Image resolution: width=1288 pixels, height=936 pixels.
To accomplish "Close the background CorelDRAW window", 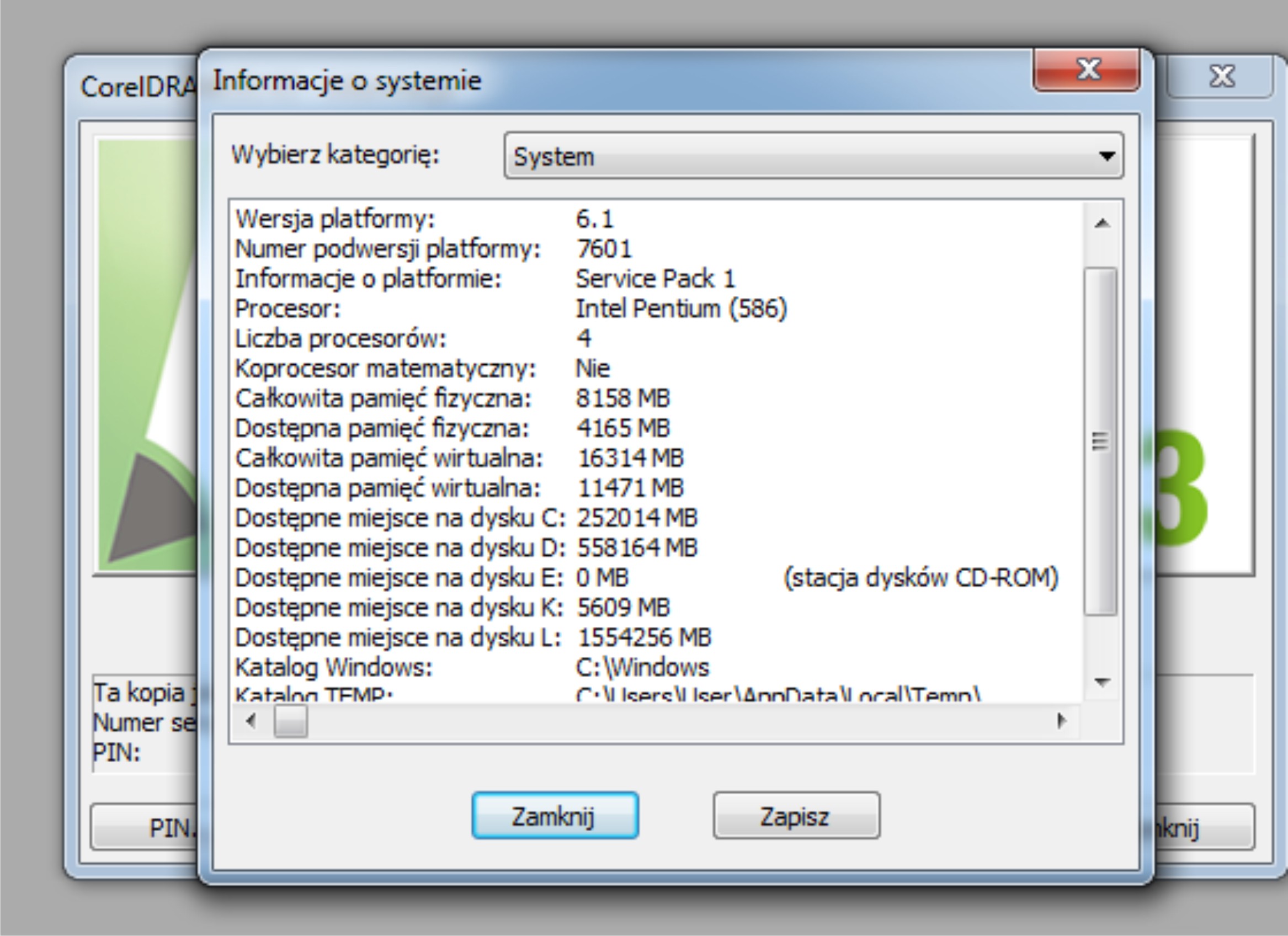I will click(x=1221, y=77).
